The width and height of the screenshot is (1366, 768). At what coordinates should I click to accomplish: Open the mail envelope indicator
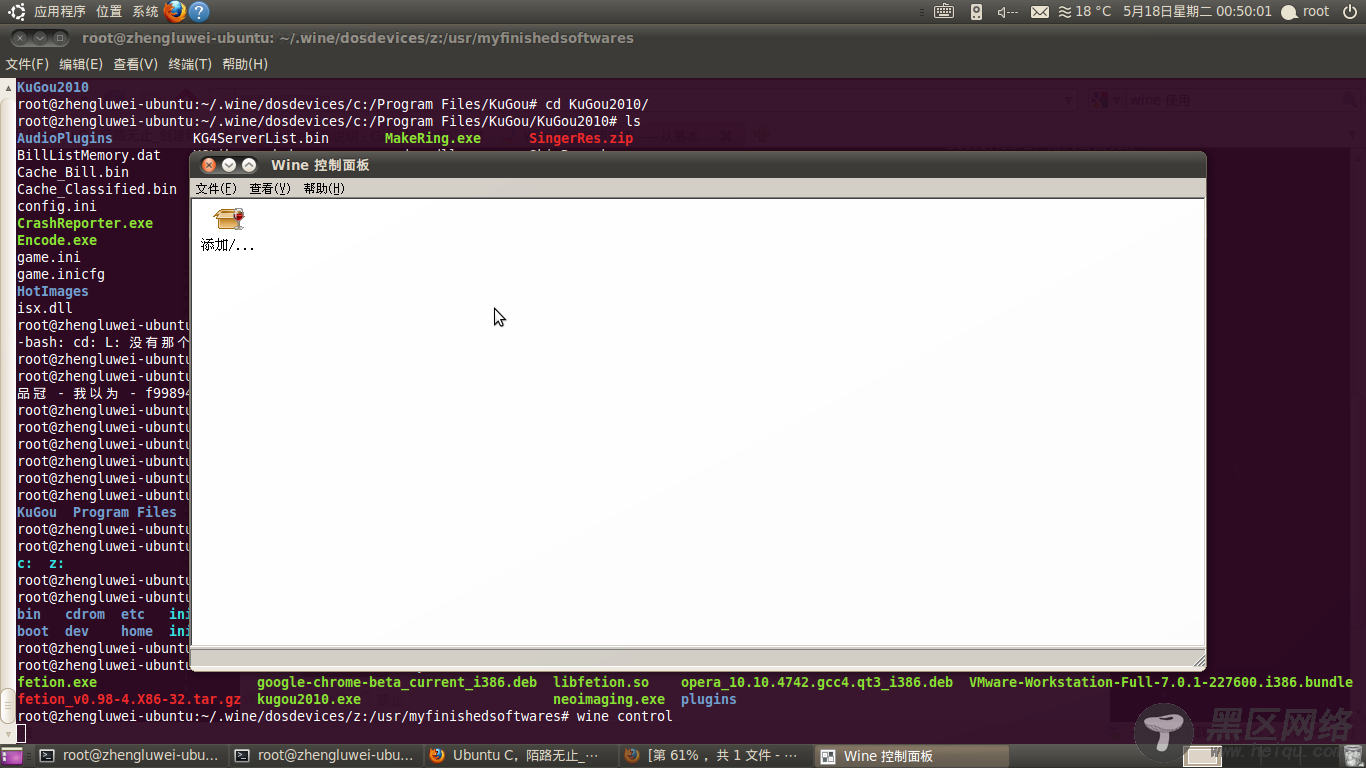[1040, 12]
